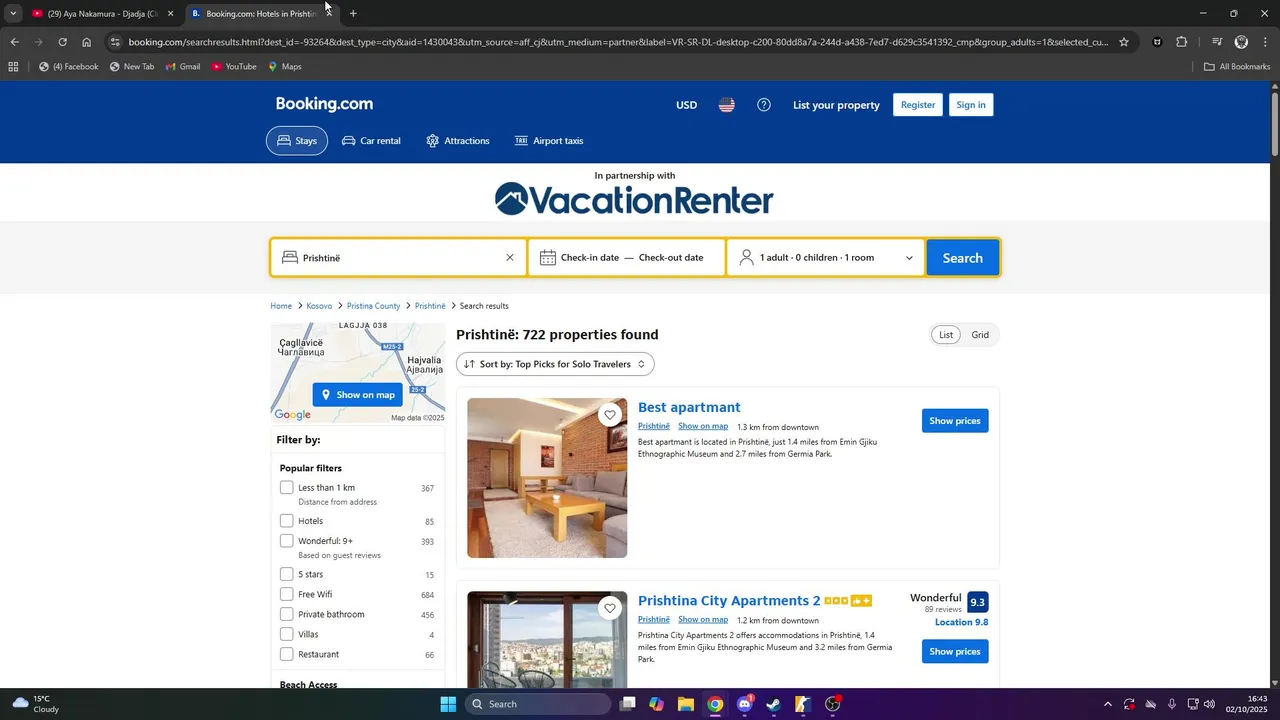Image resolution: width=1280 pixels, height=720 pixels.
Task: Reload the page
Action: tap(62, 42)
